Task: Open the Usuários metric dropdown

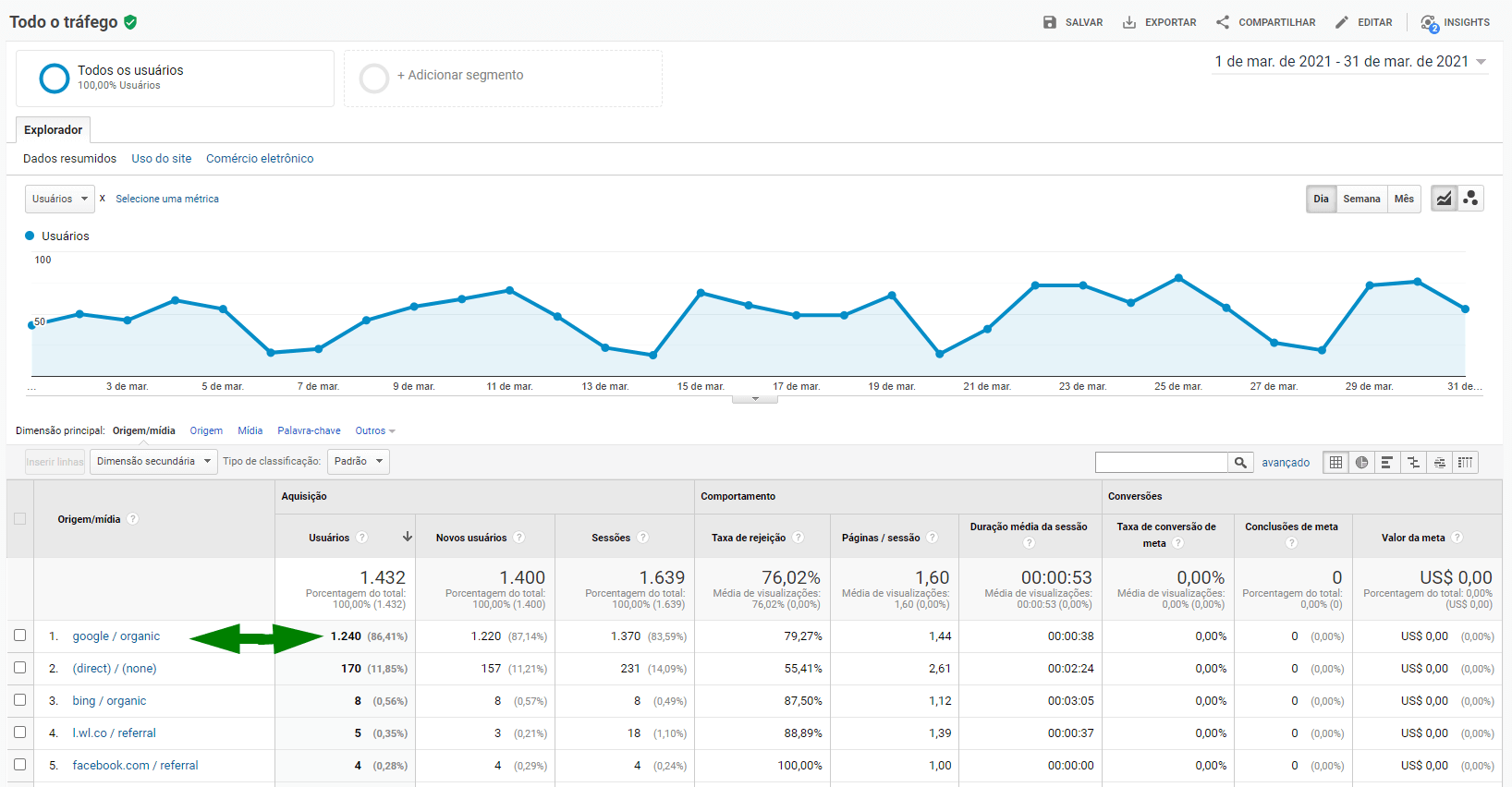Action: tap(59, 199)
